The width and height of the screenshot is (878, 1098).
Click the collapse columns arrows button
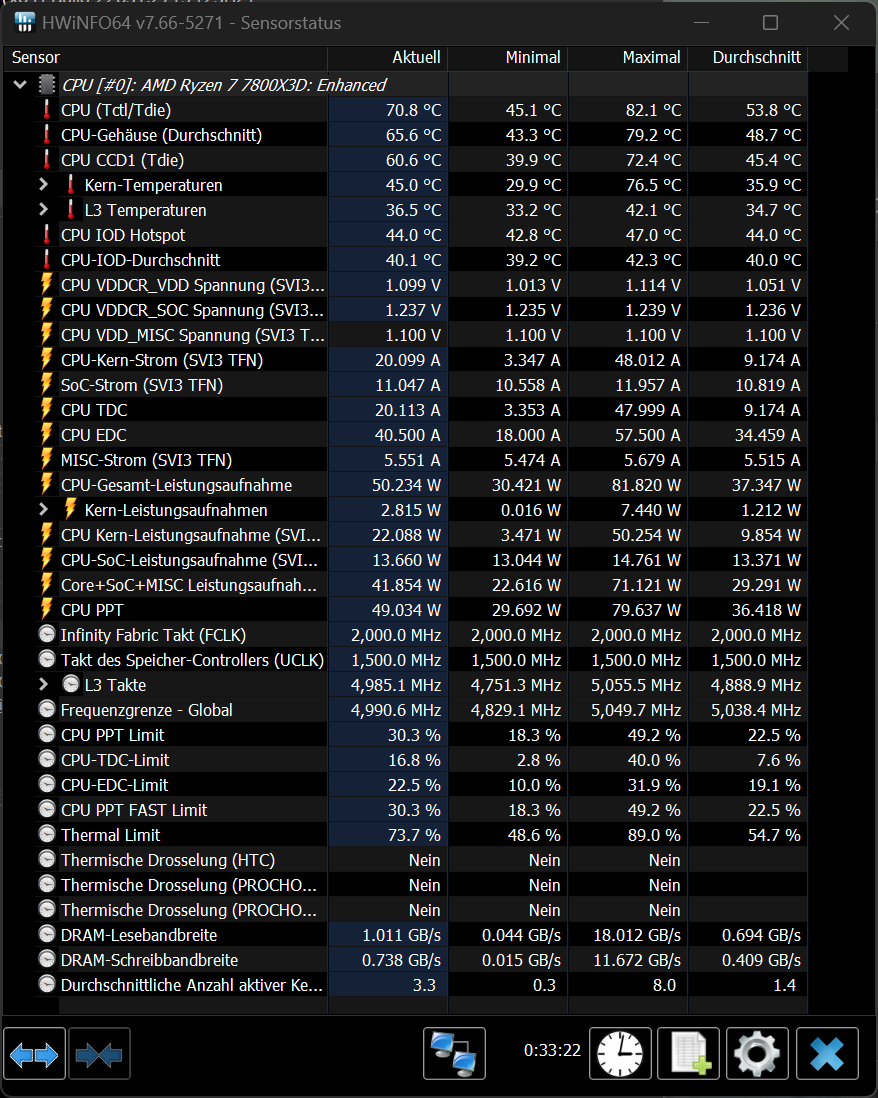(x=99, y=1054)
